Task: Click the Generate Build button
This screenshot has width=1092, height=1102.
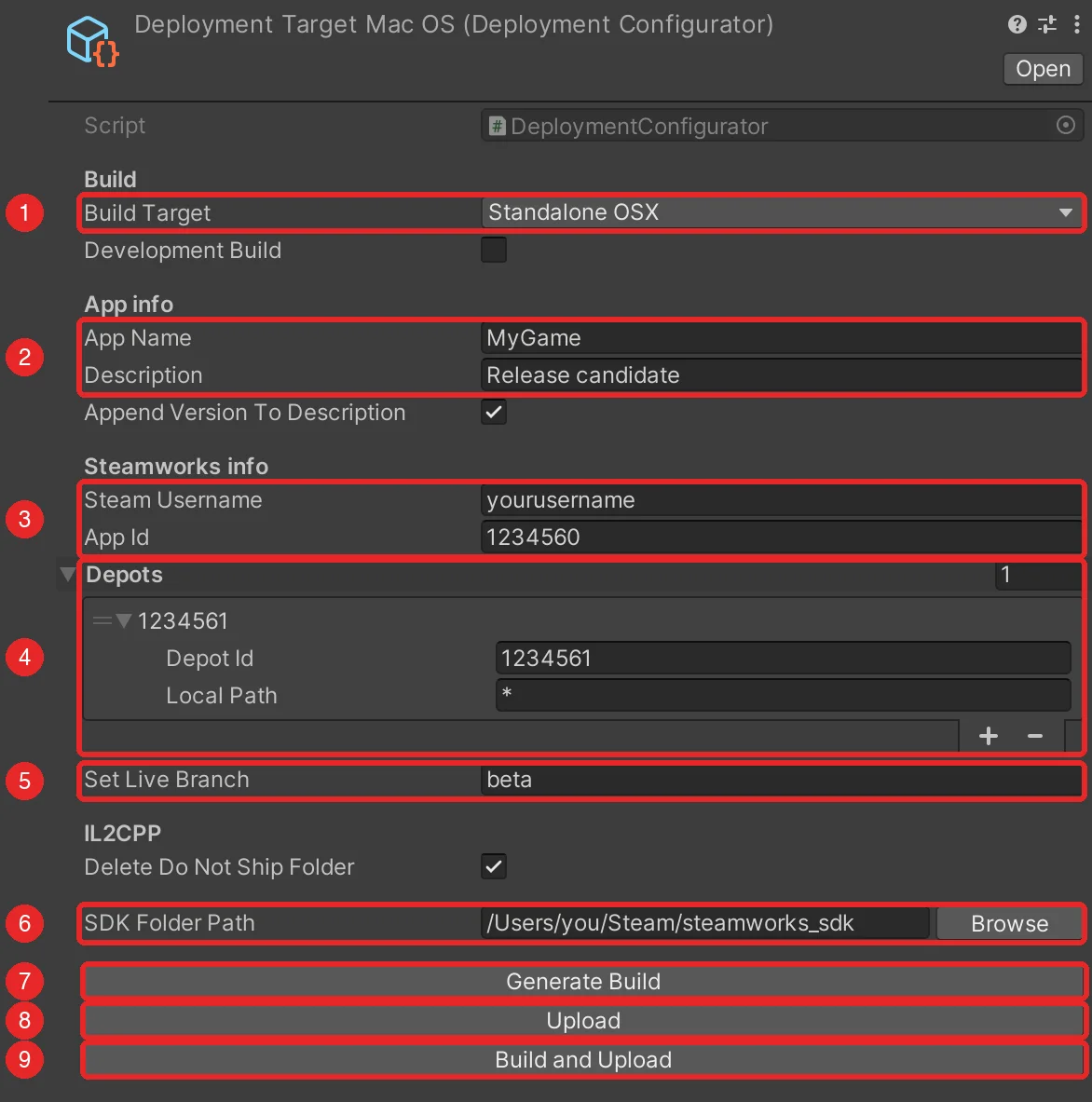Action: [x=583, y=981]
